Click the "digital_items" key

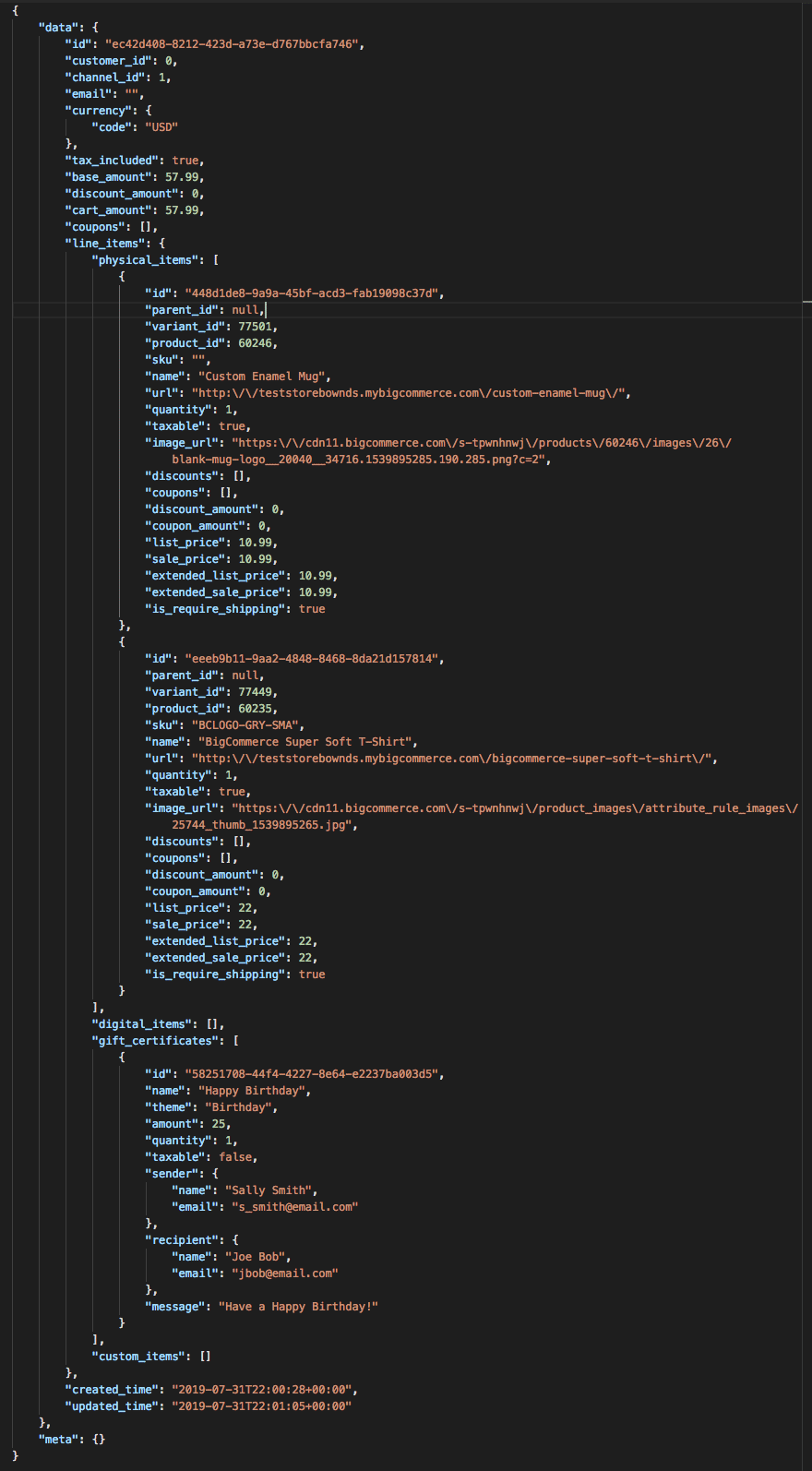[141, 1024]
